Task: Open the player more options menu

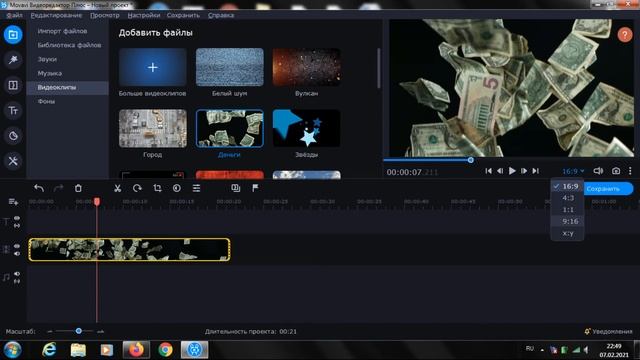Action: point(630,171)
